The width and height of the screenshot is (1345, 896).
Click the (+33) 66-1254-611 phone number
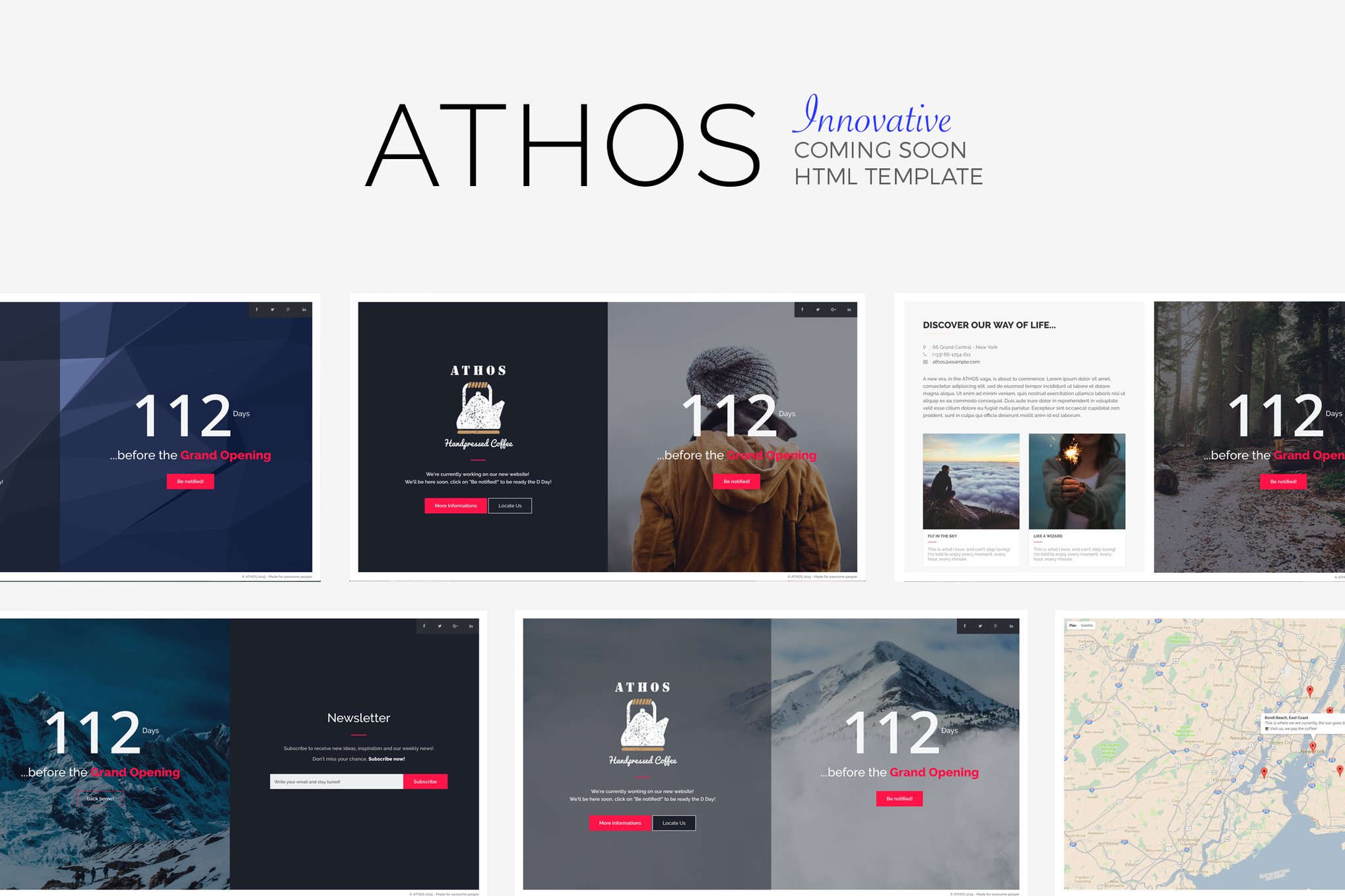tap(951, 354)
